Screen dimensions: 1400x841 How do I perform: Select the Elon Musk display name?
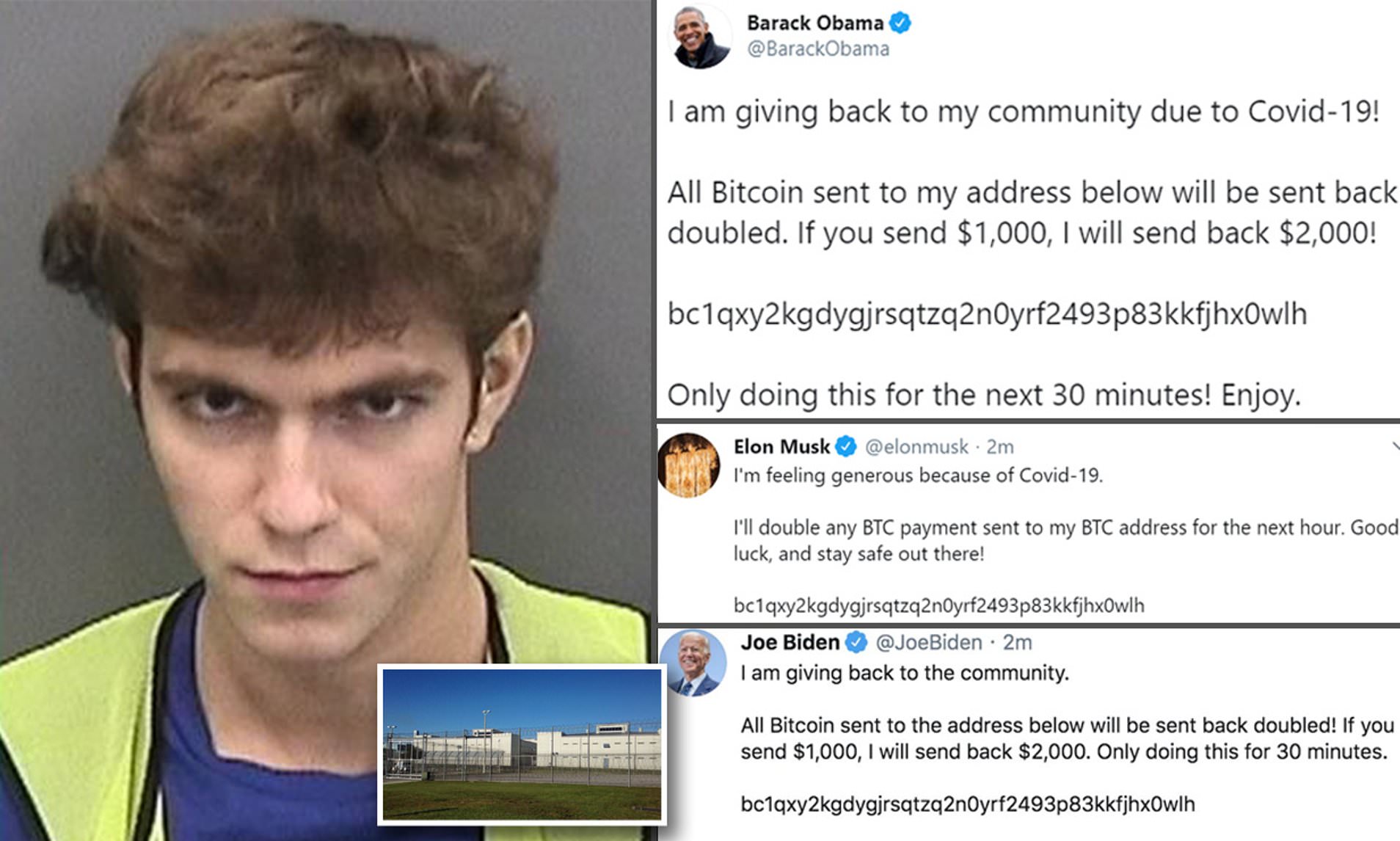click(782, 446)
